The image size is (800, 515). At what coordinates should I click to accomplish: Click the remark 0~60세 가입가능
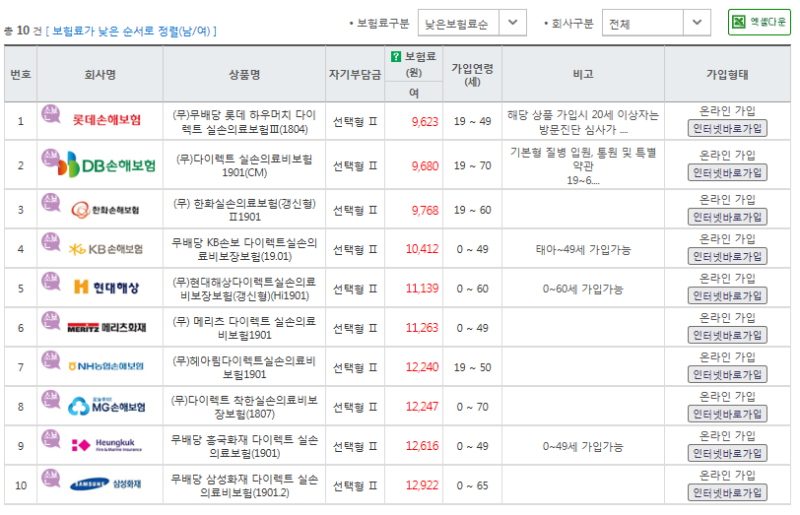pyautogui.click(x=583, y=289)
